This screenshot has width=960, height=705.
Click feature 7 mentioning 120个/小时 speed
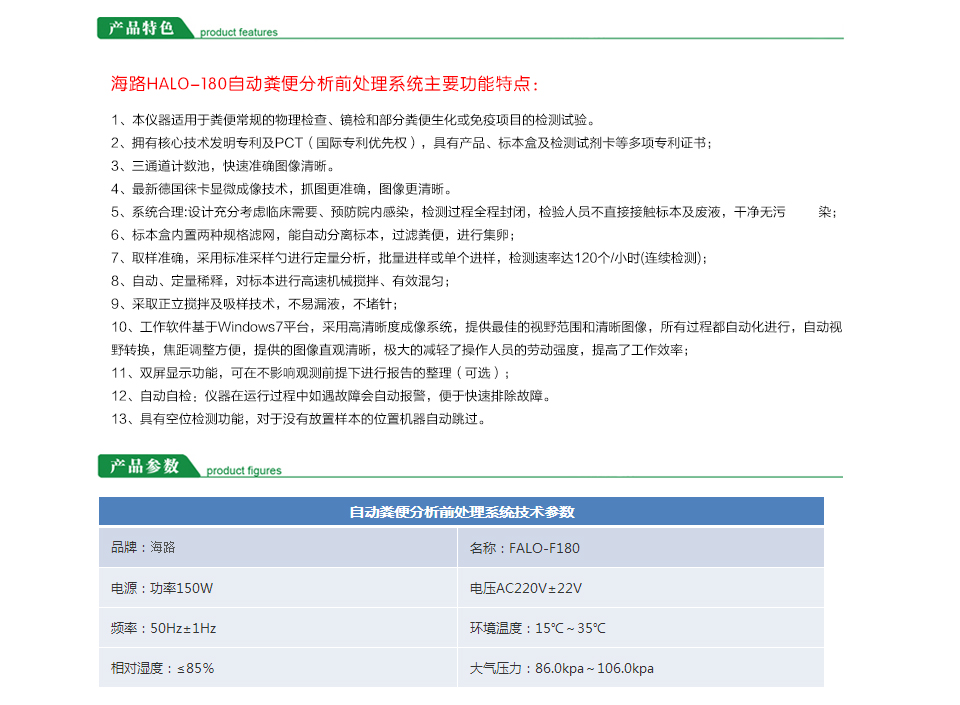coord(409,258)
